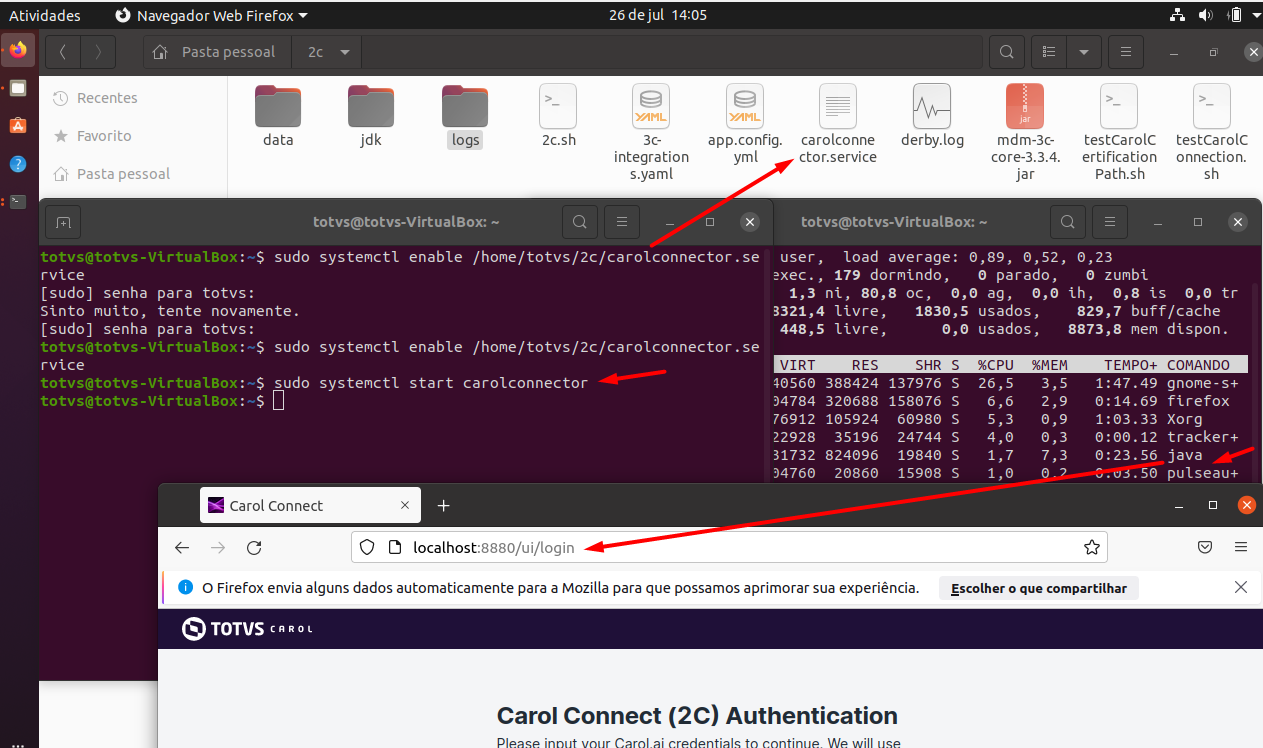Select the logs folder
This screenshot has width=1263, height=748.
[465, 116]
